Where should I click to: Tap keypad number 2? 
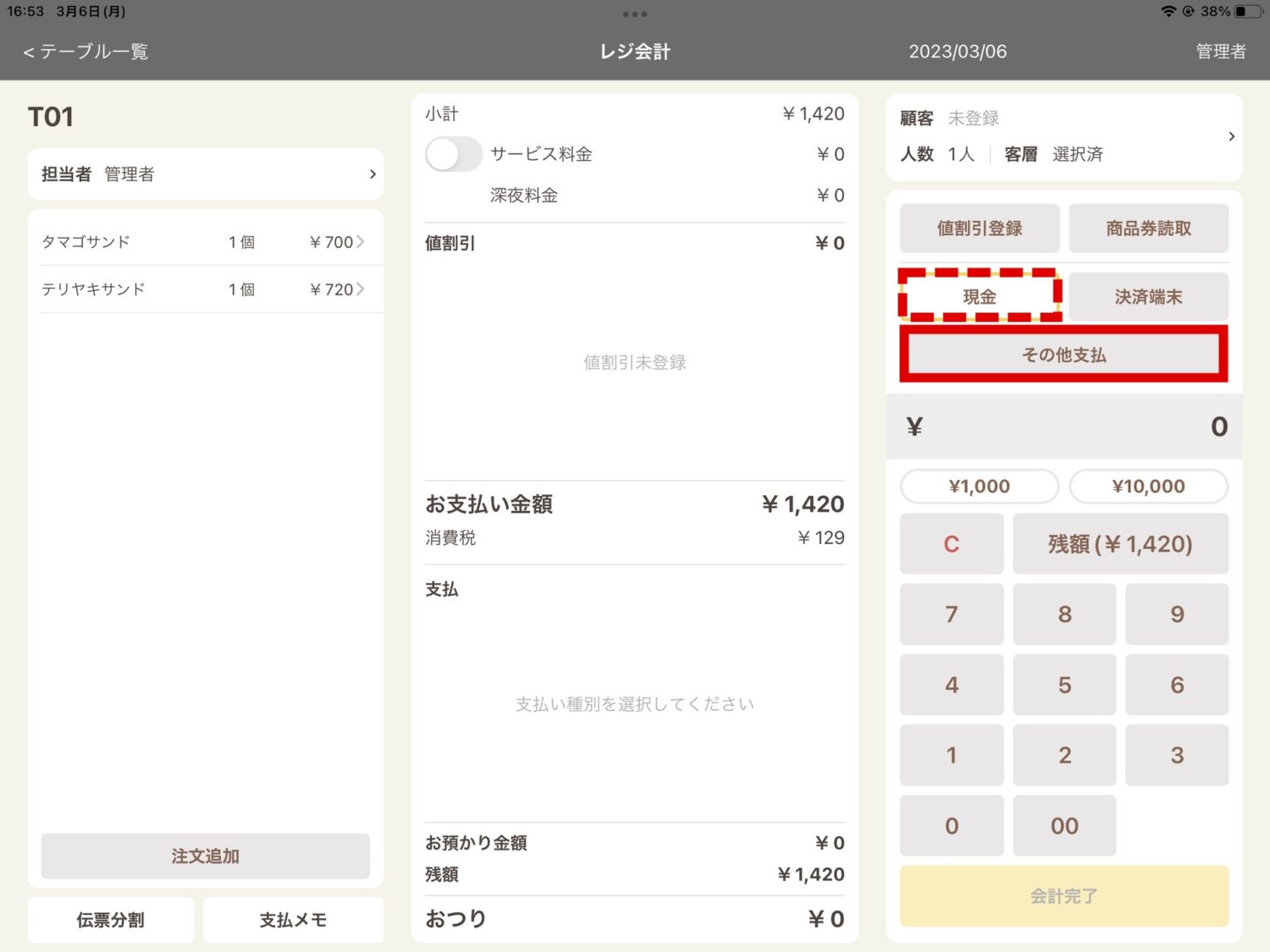coord(1064,755)
